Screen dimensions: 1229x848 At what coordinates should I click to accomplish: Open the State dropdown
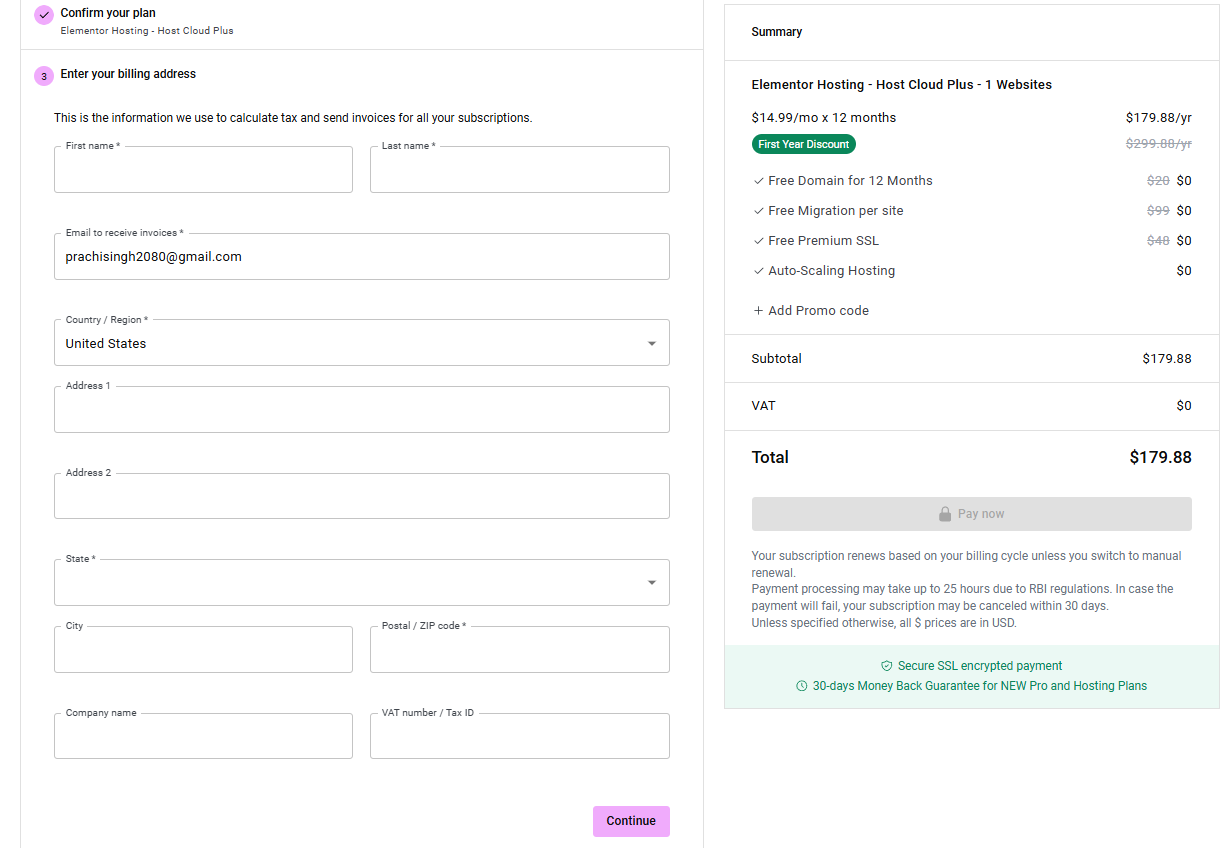coord(654,582)
